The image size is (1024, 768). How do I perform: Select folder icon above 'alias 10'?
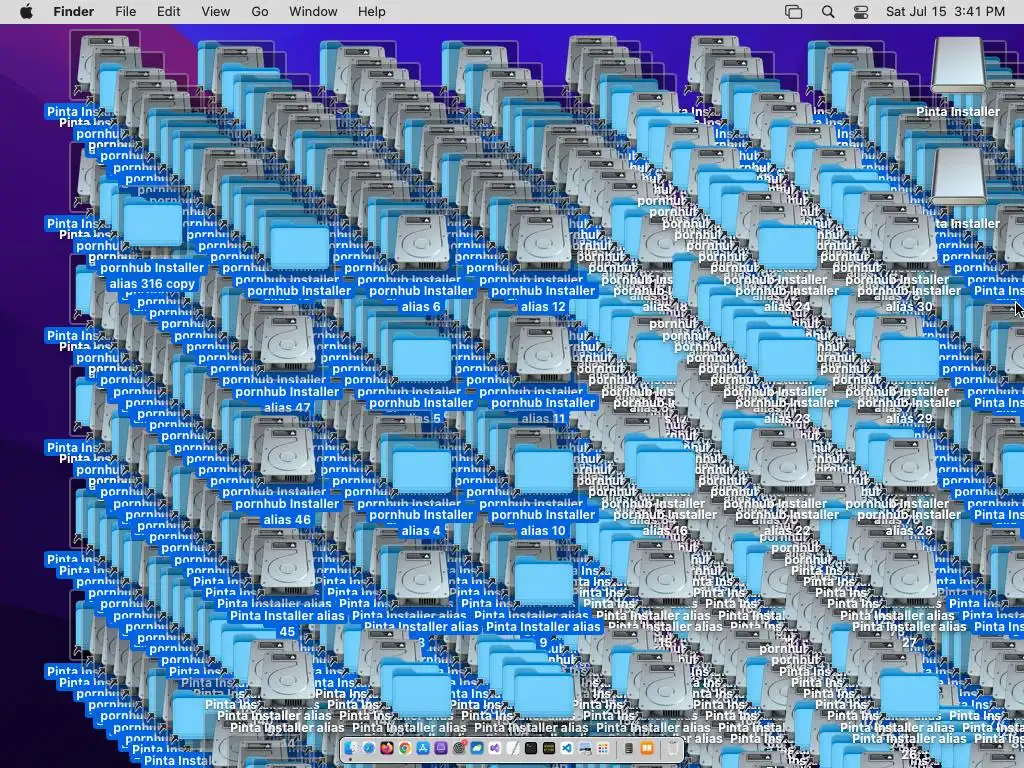[543, 470]
